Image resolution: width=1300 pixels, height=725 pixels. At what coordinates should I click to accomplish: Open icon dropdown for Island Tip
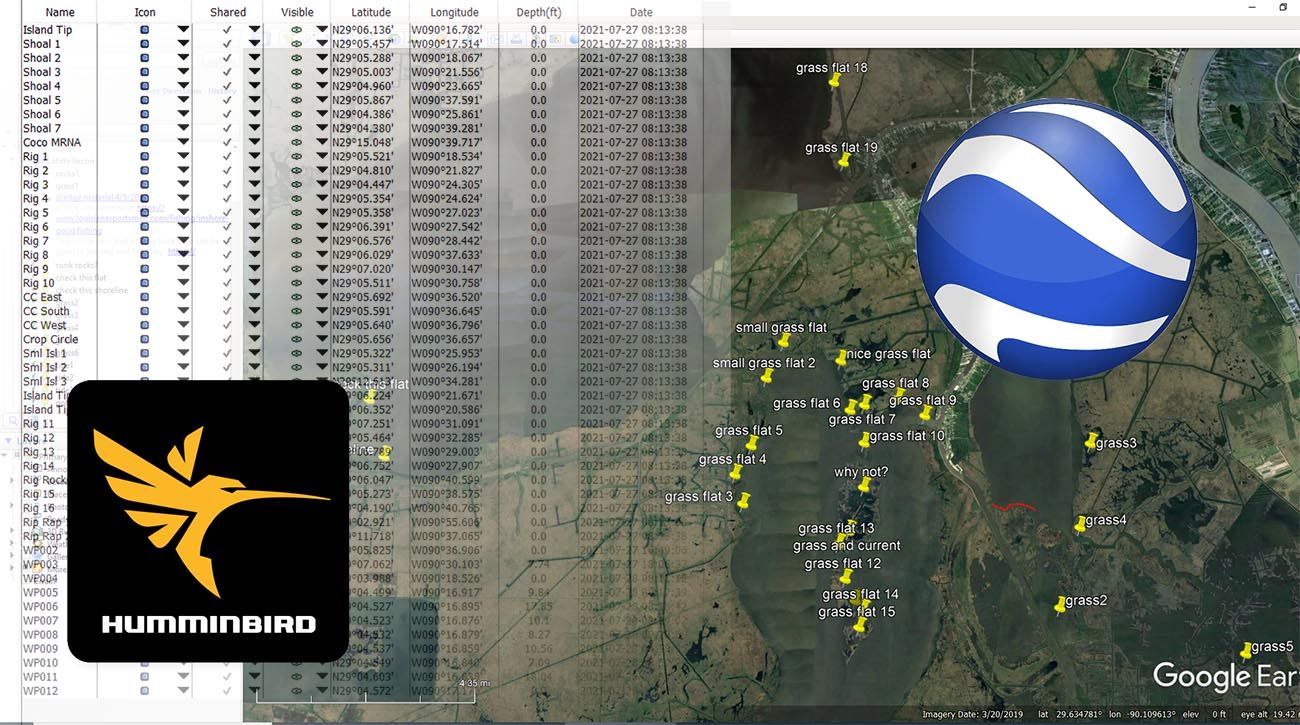pyautogui.click(x=183, y=30)
